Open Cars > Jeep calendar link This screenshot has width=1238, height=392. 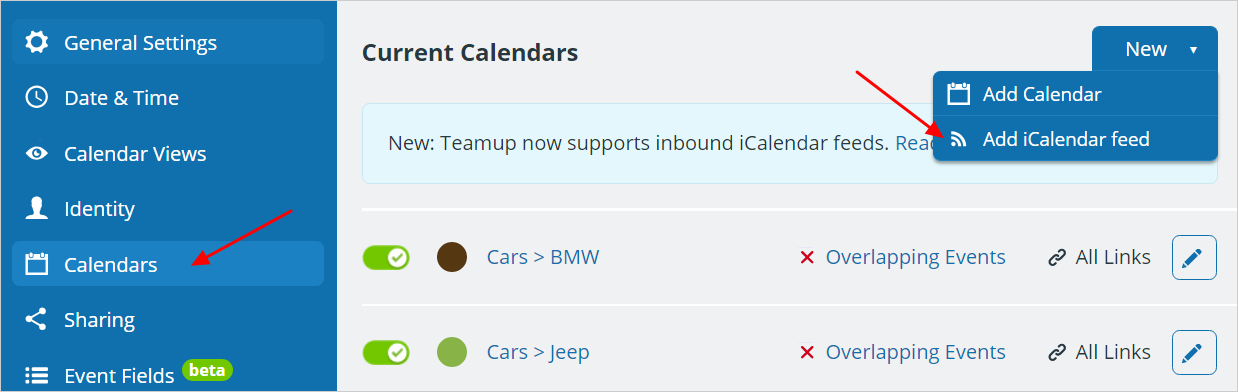[538, 352]
